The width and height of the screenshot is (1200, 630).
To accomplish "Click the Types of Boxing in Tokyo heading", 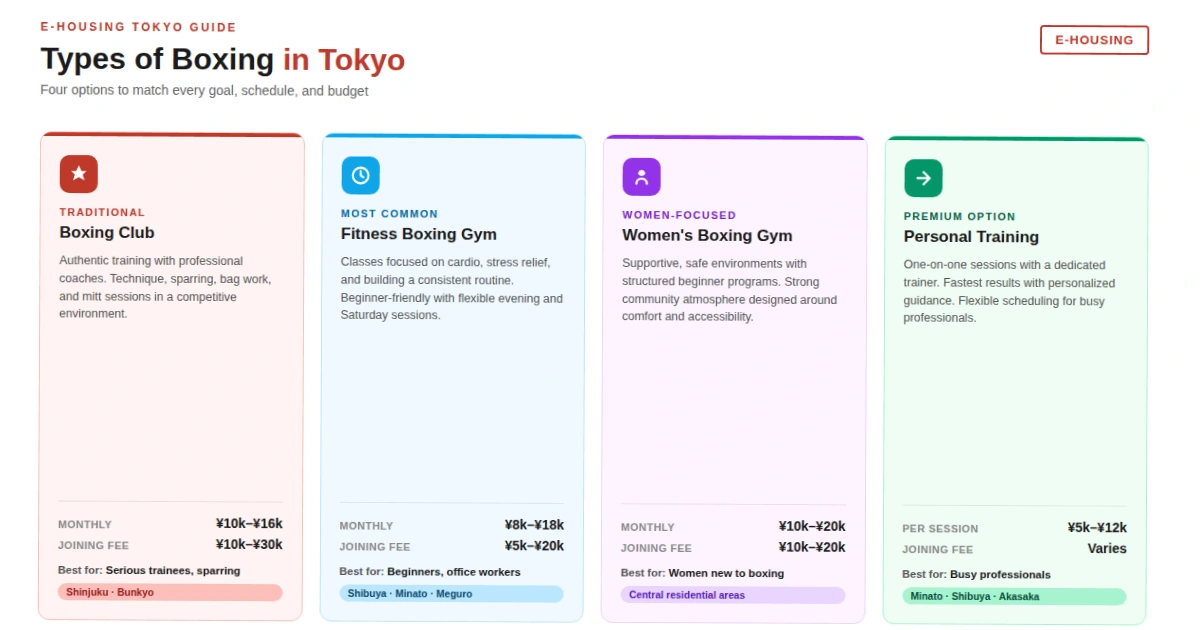I will 222,60.
